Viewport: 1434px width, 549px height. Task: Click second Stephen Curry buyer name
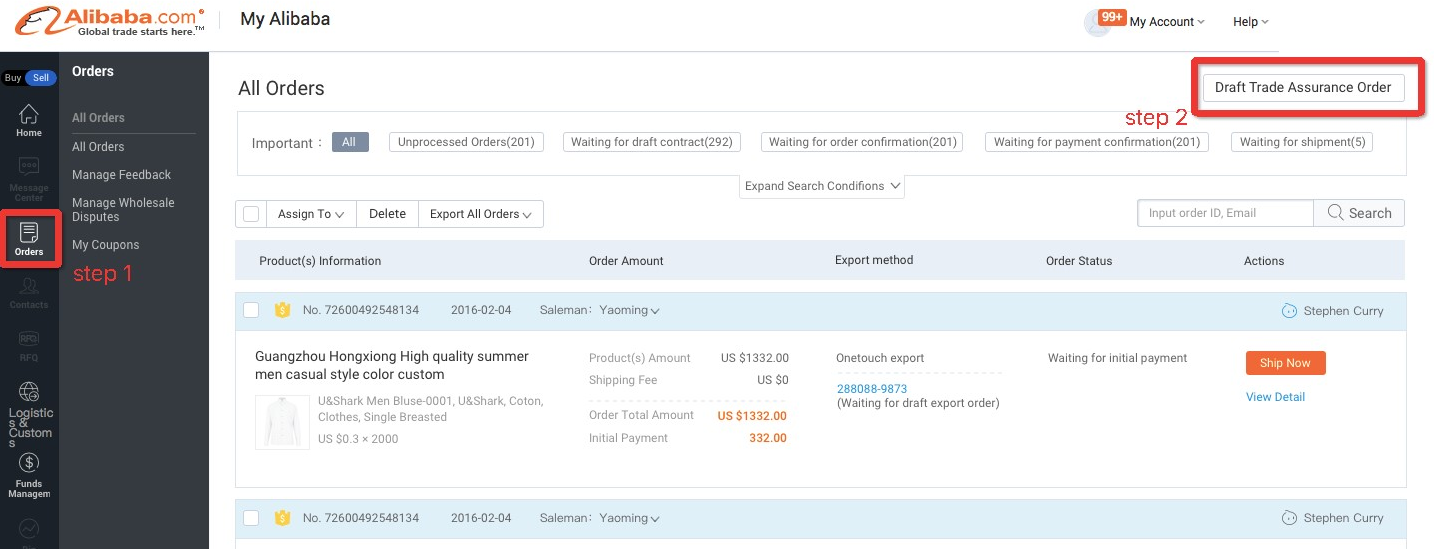[x=1343, y=518]
